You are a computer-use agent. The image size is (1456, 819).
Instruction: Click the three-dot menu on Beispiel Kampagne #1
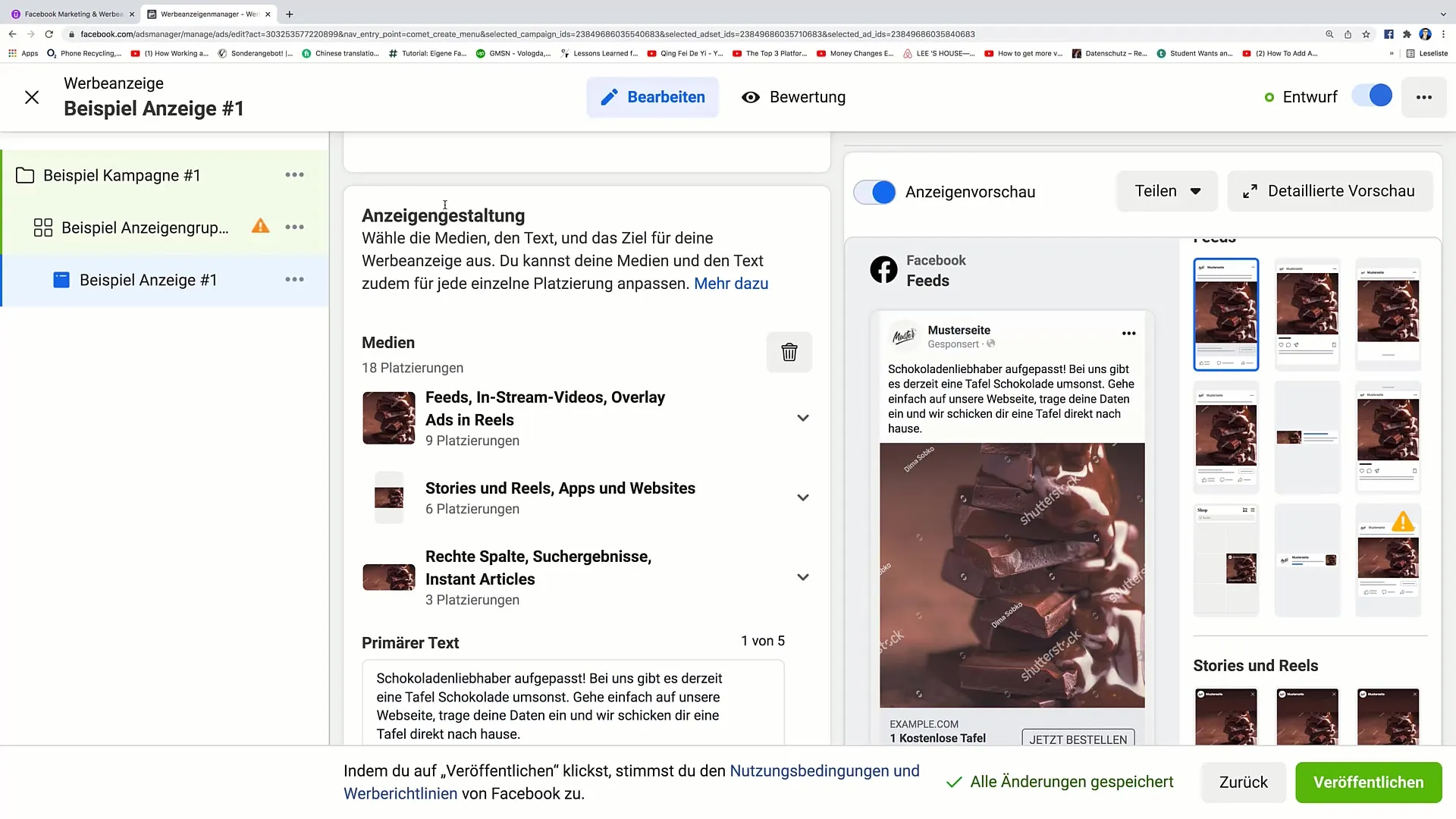tap(294, 175)
